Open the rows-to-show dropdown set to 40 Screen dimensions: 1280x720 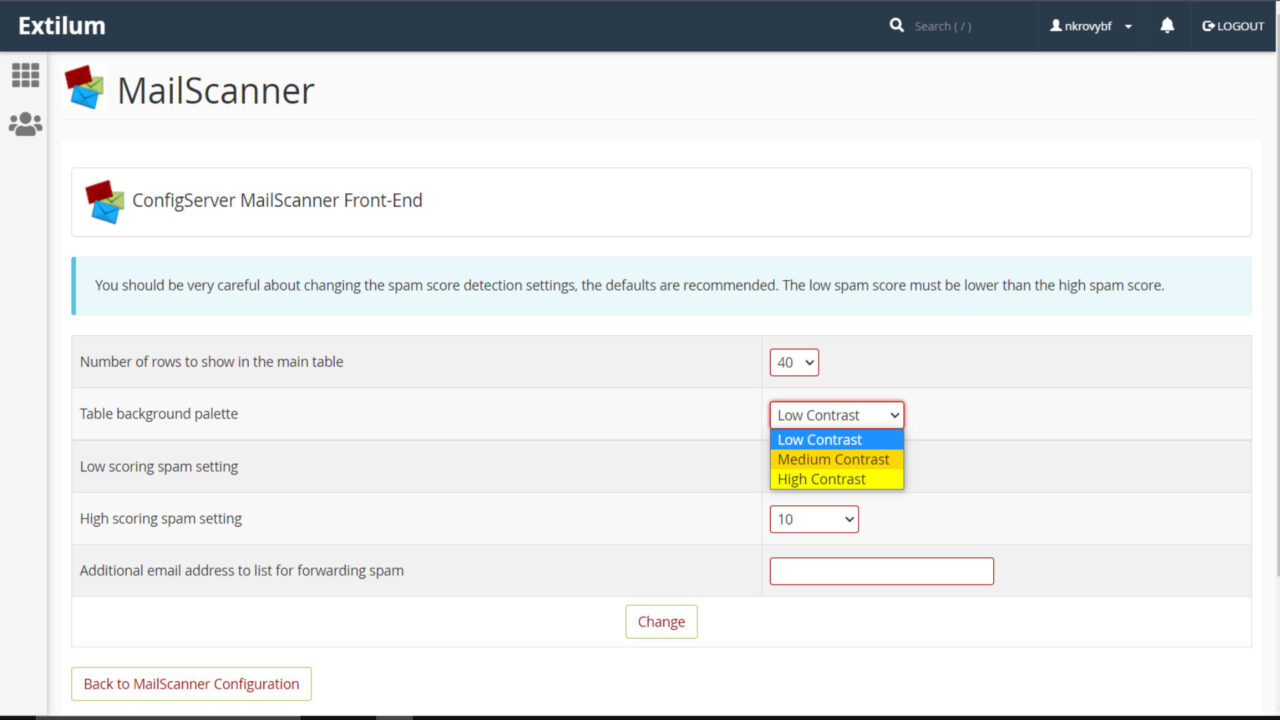click(793, 362)
